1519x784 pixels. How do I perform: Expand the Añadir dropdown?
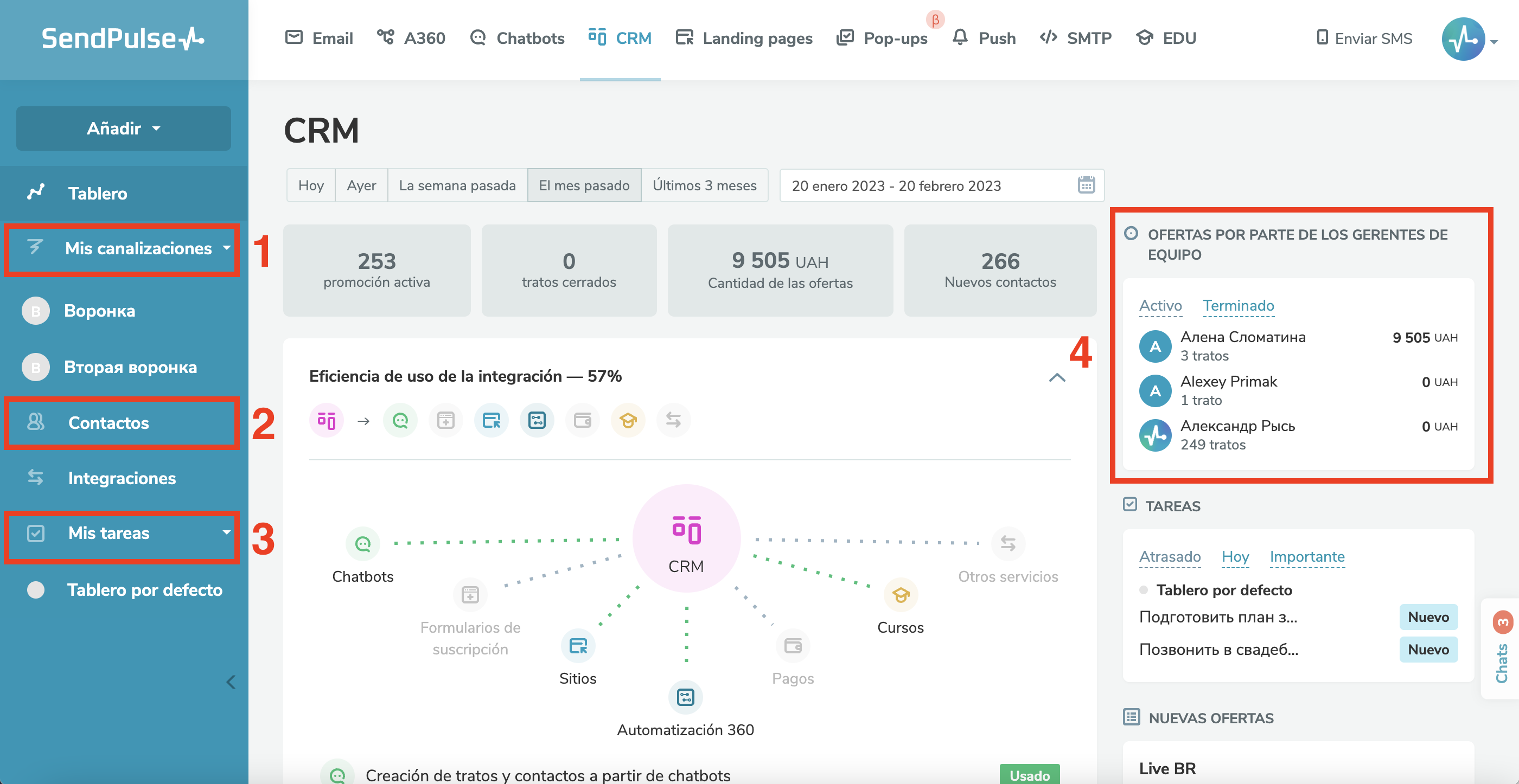(123, 128)
